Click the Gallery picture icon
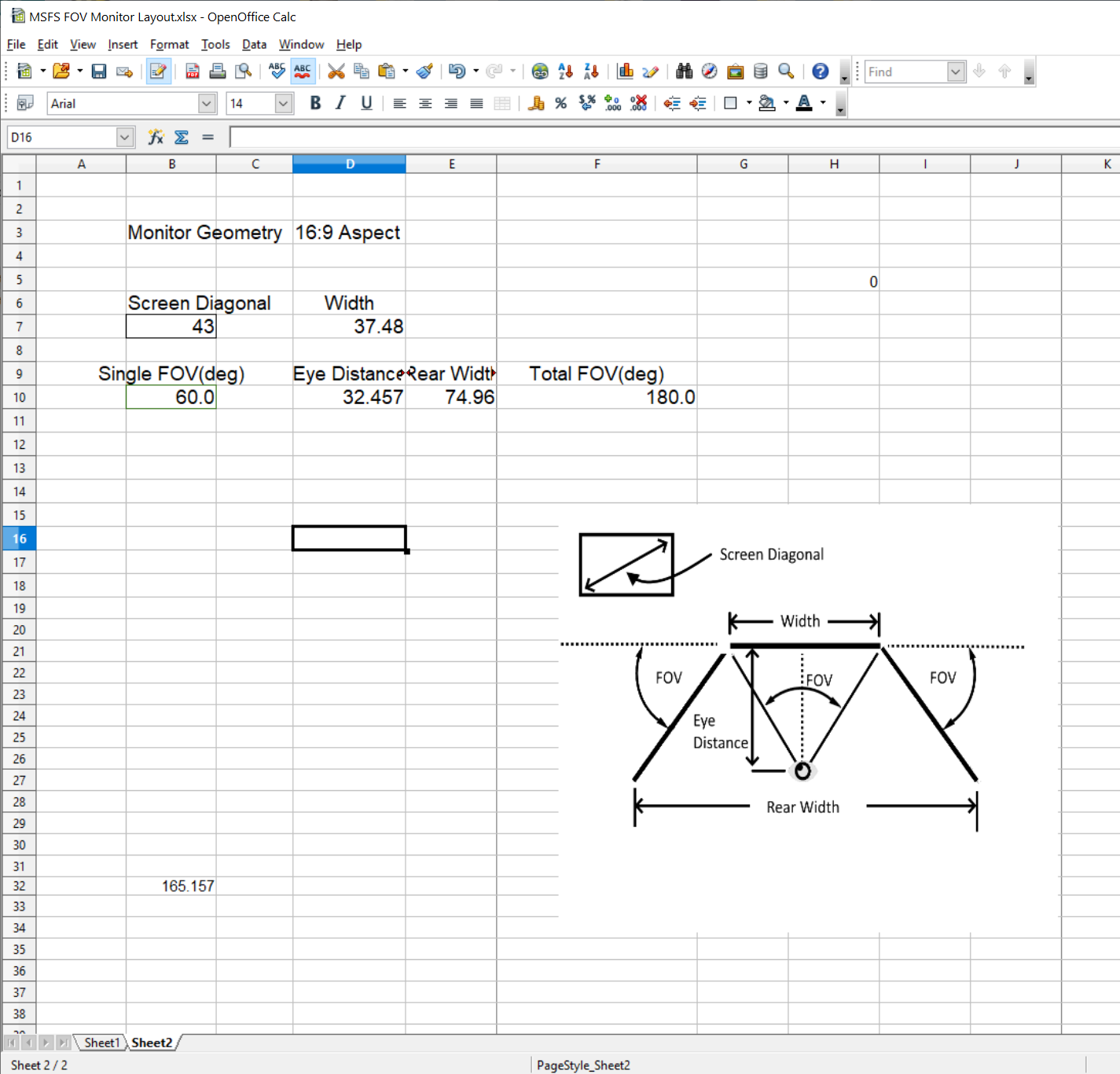Viewport: 1120px width, 1074px height. tap(735, 72)
